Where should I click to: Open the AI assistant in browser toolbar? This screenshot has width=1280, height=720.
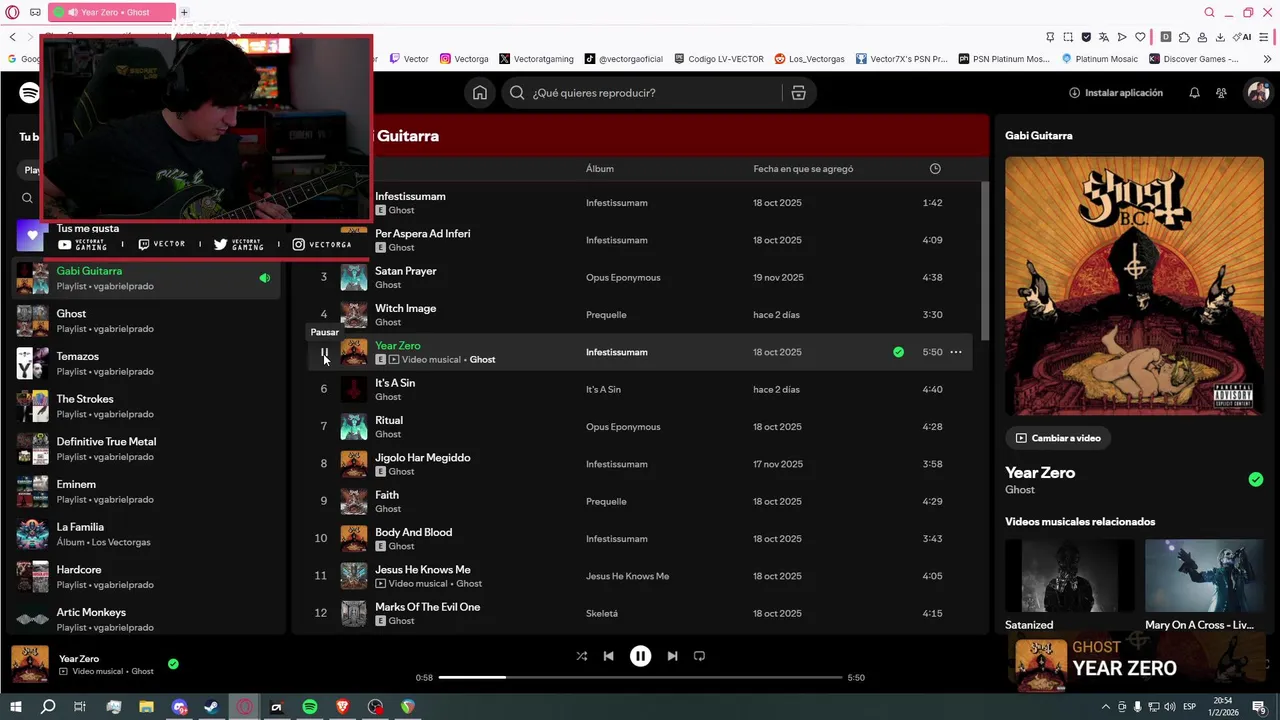tap(1243, 37)
